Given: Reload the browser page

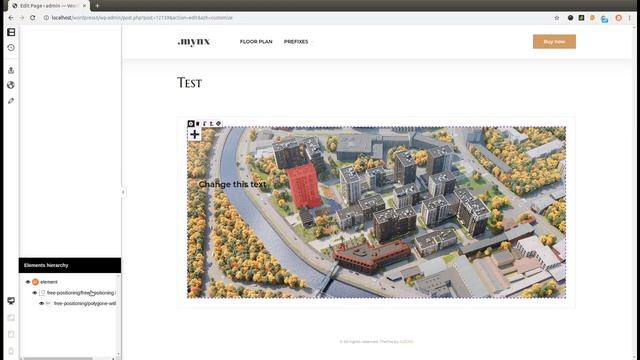Looking at the screenshot, I should tap(33, 18).
